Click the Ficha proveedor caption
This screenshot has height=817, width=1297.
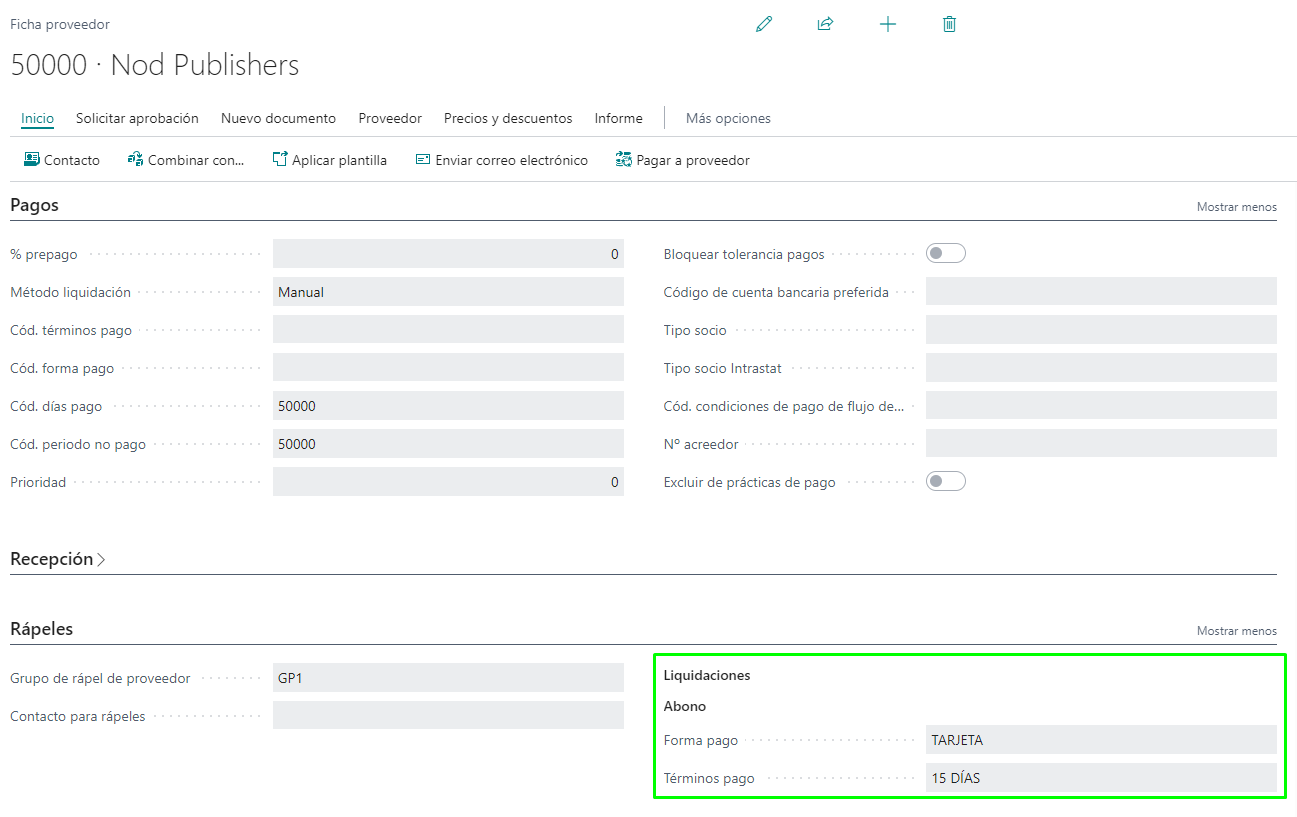[x=60, y=24]
